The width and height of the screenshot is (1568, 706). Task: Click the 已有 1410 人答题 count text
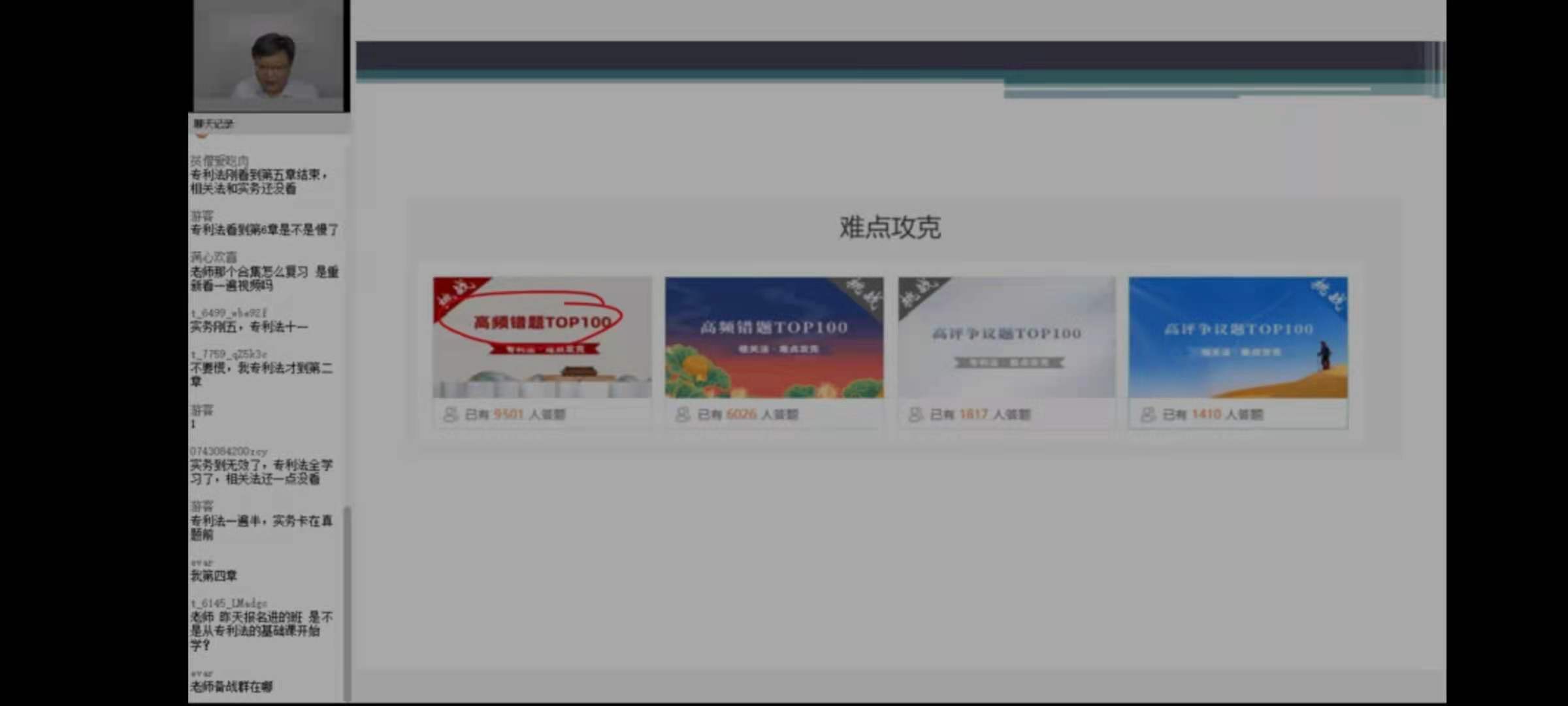click(x=1212, y=414)
